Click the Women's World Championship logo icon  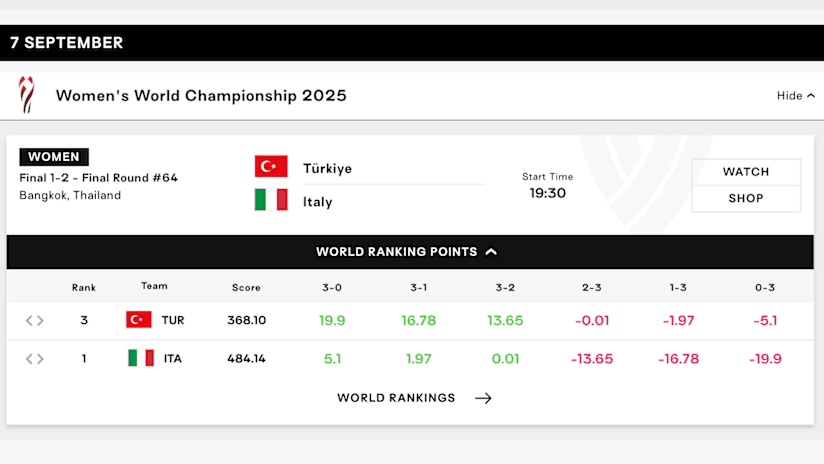pyautogui.click(x=27, y=95)
